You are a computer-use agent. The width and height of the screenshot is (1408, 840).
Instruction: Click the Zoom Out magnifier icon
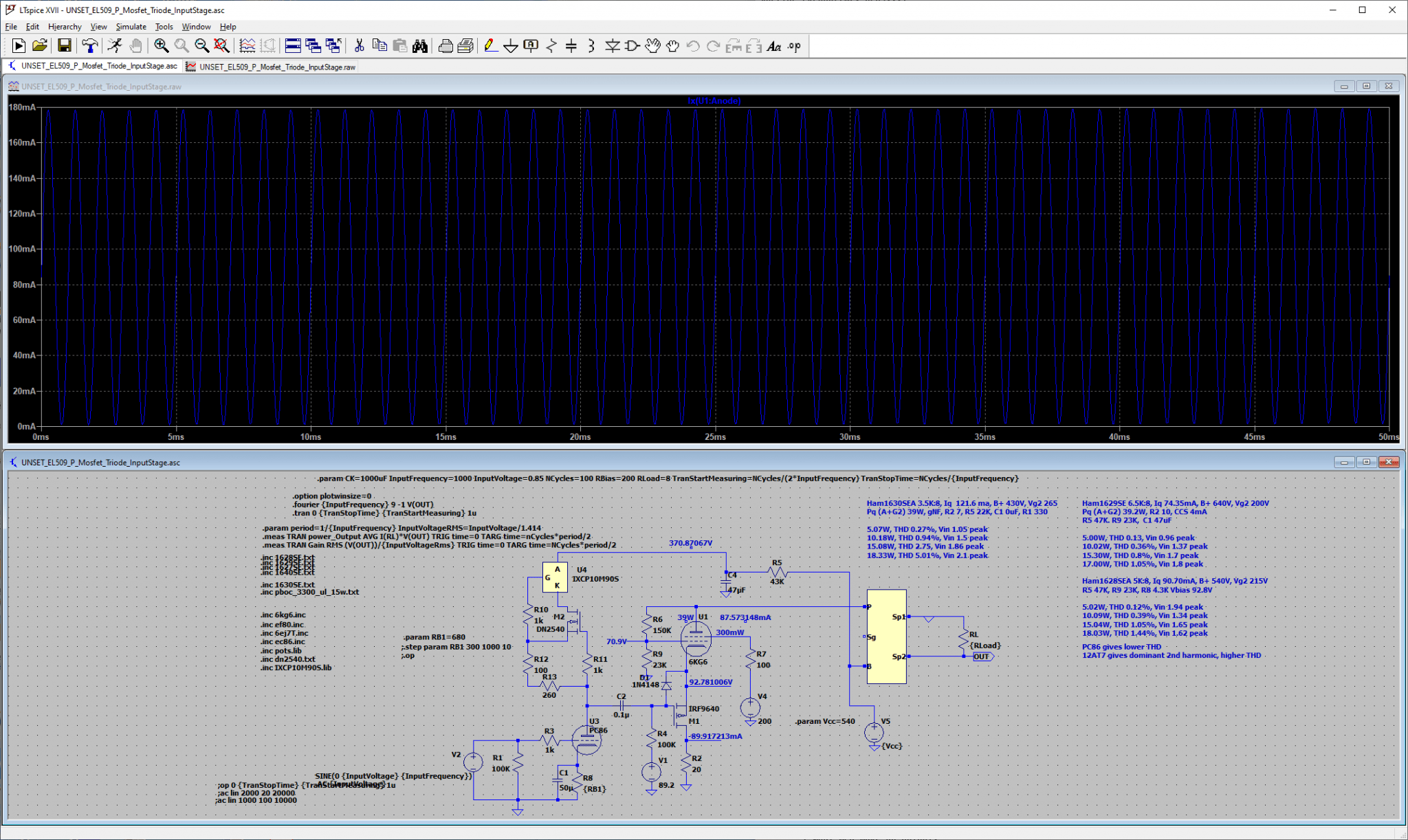click(x=201, y=46)
